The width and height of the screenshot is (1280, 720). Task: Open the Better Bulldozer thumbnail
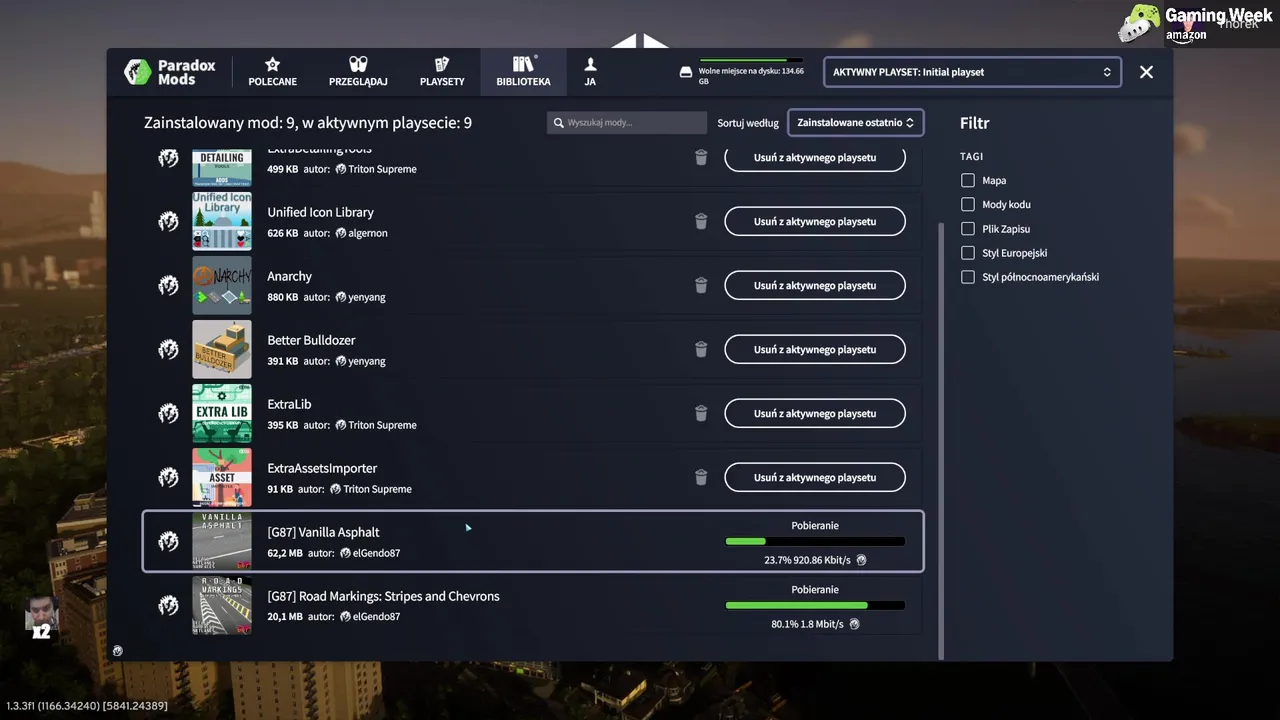(222, 349)
